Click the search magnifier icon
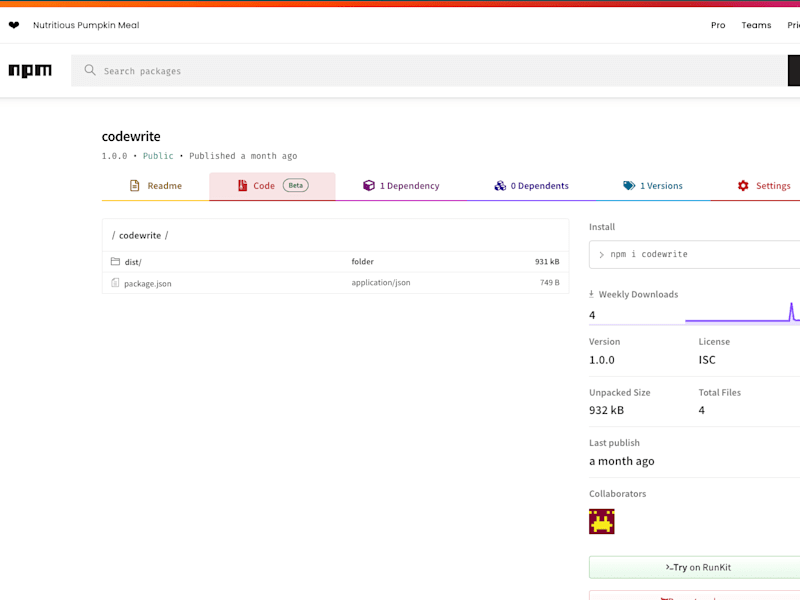800x600 pixels. 90,70
